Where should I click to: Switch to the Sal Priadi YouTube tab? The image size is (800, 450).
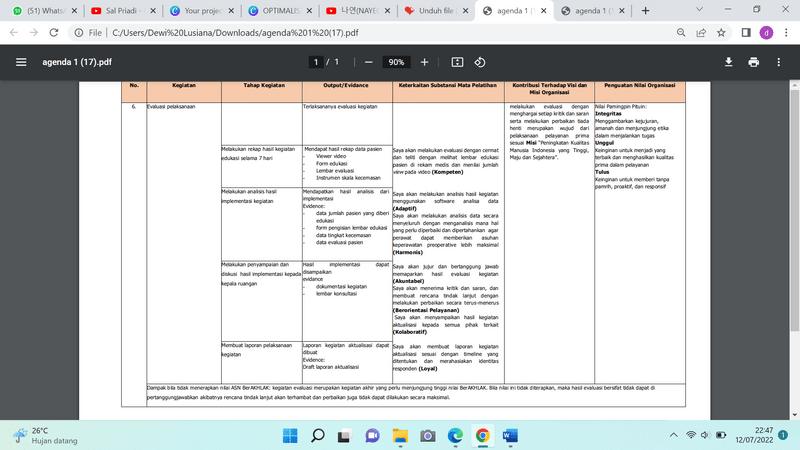(x=123, y=11)
